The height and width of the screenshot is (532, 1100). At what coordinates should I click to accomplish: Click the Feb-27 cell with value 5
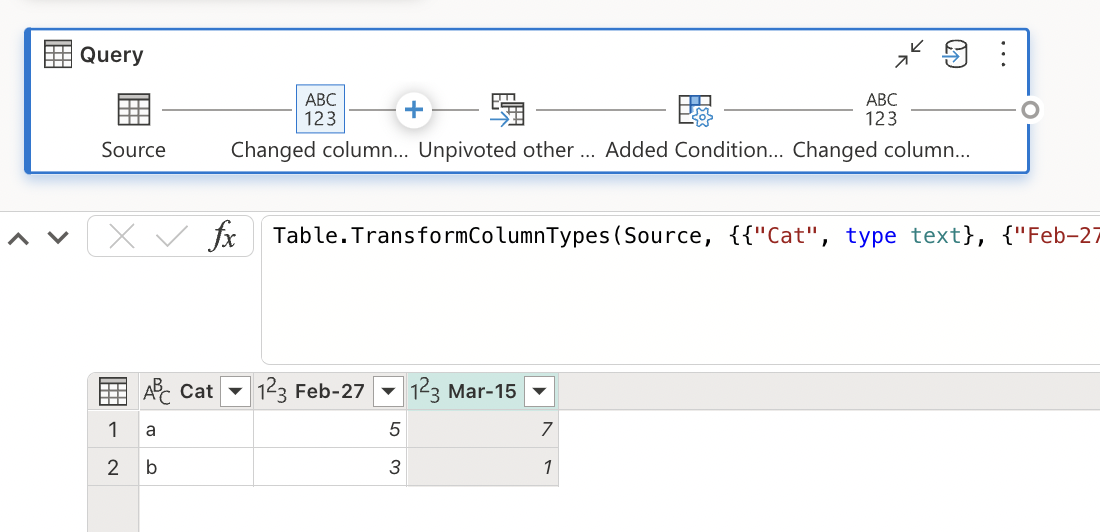pos(330,430)
